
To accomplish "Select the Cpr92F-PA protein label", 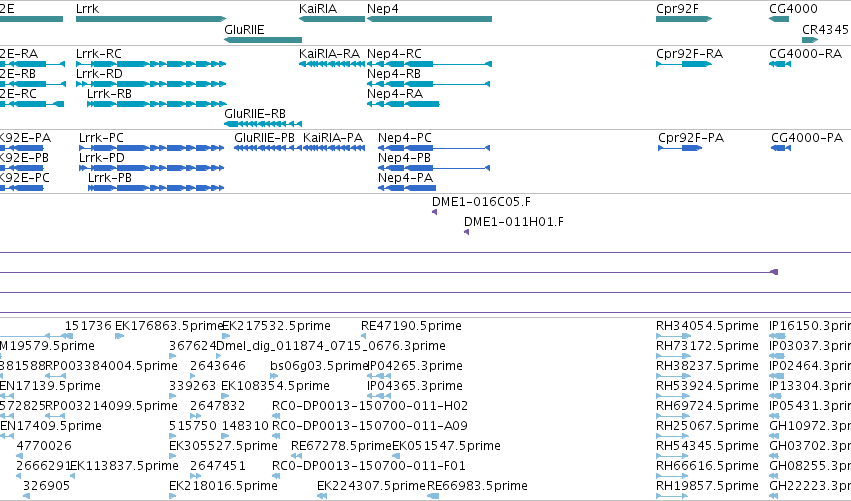I will click(691, 138).
